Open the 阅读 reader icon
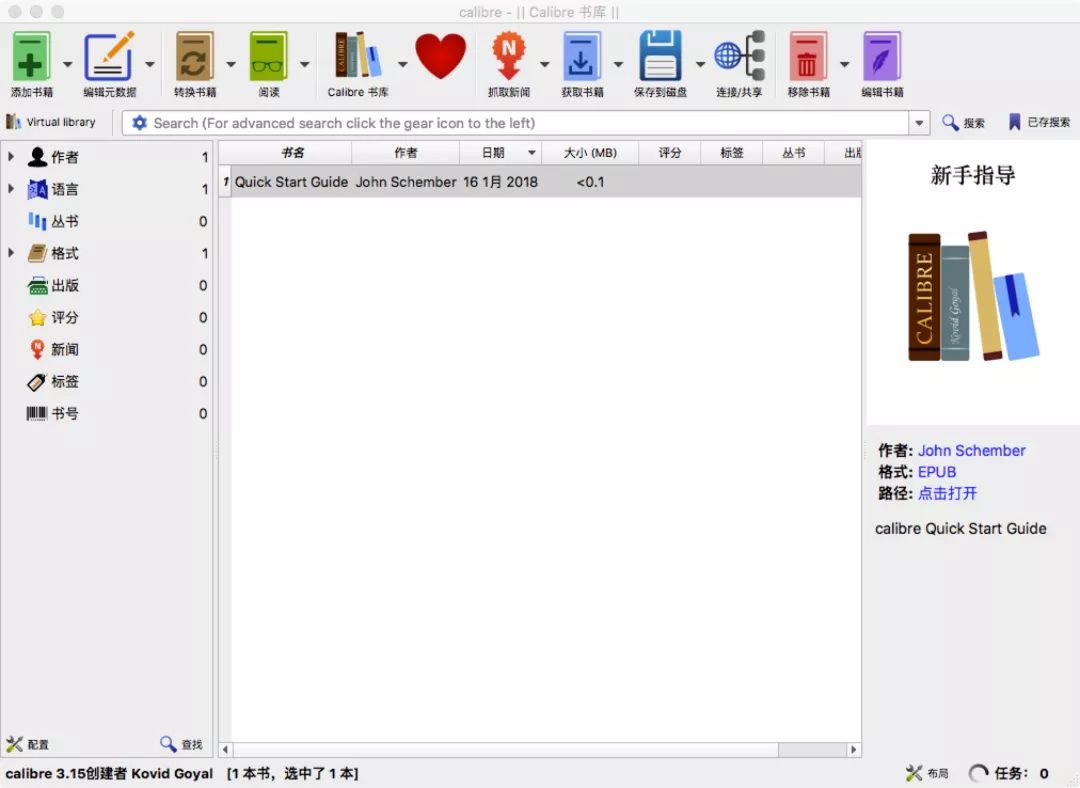 (x=268, y=57)
